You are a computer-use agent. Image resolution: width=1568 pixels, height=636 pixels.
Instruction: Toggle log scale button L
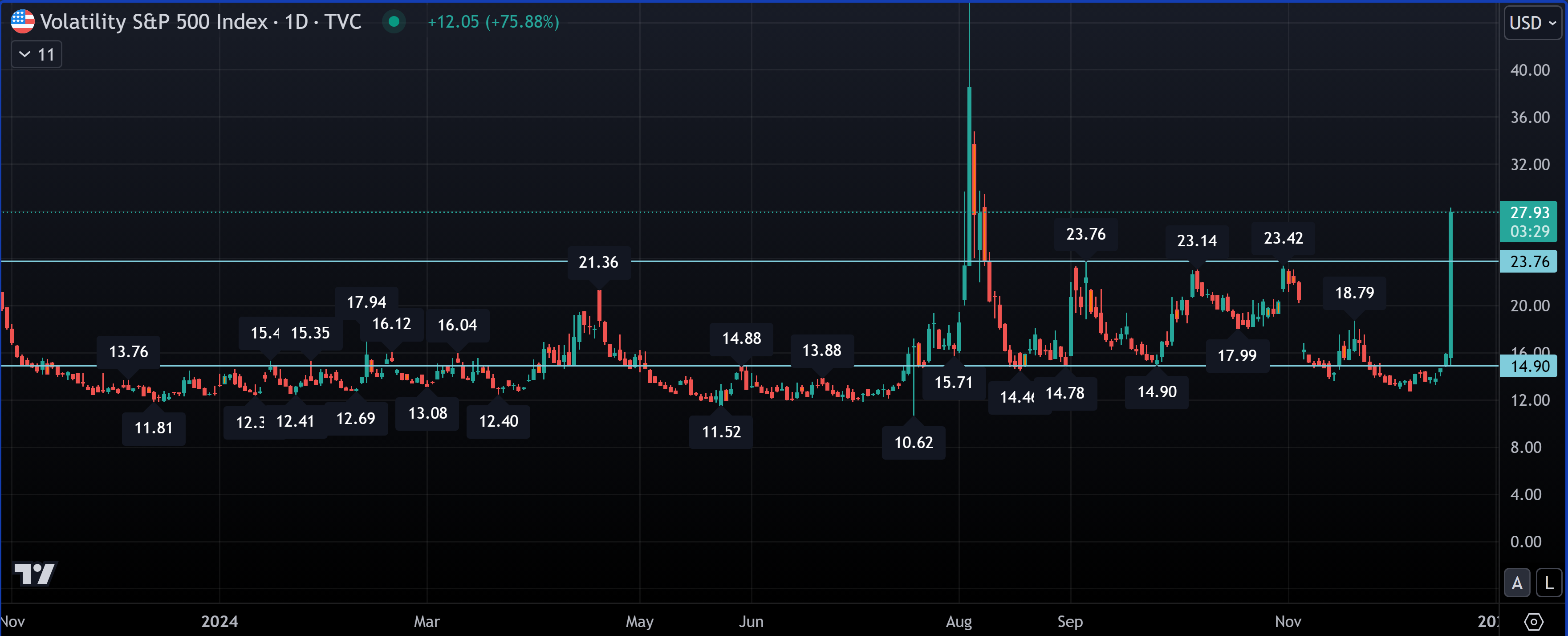(1548, 583)
